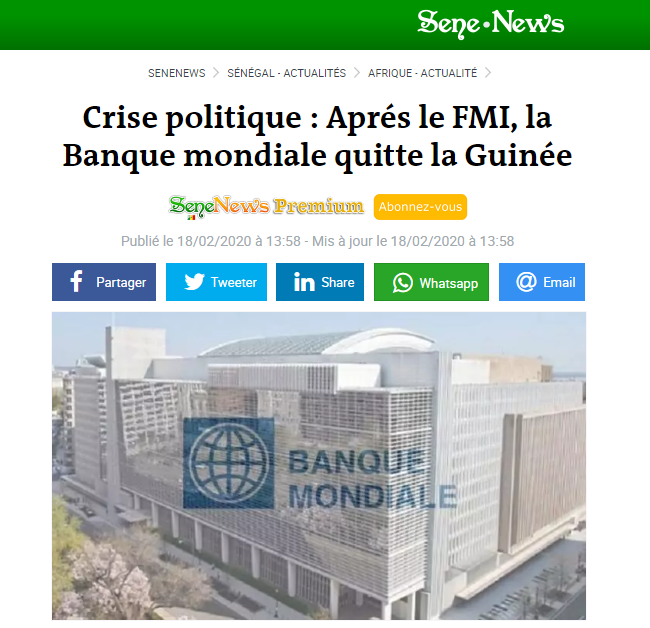Click the Twitter bird icon
The height and width of the screenshot is (628, 650).
click(x=194, y=282)
